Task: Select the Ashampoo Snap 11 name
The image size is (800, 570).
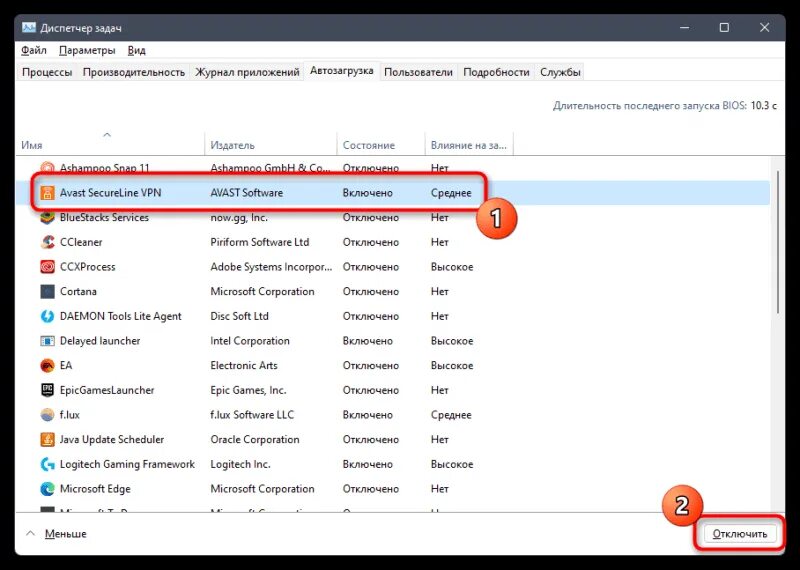Action: 105,168
